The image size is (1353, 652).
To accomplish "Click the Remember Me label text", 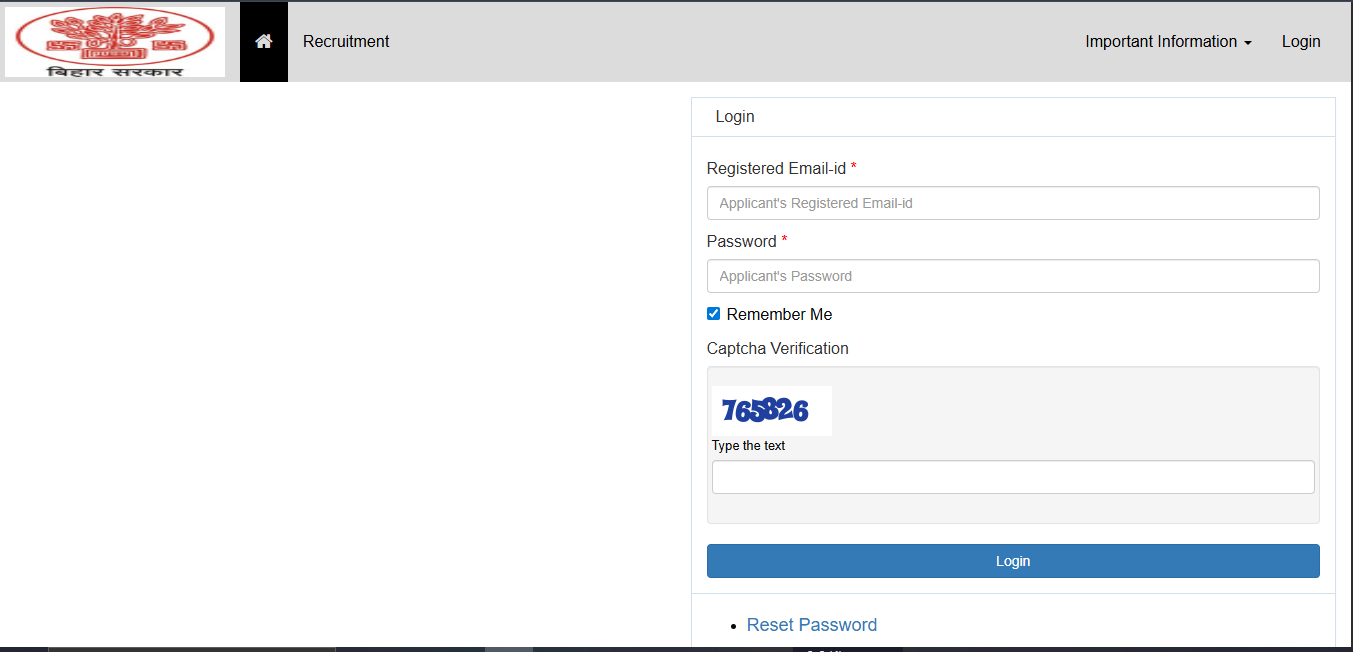I will tap(779, 314).
